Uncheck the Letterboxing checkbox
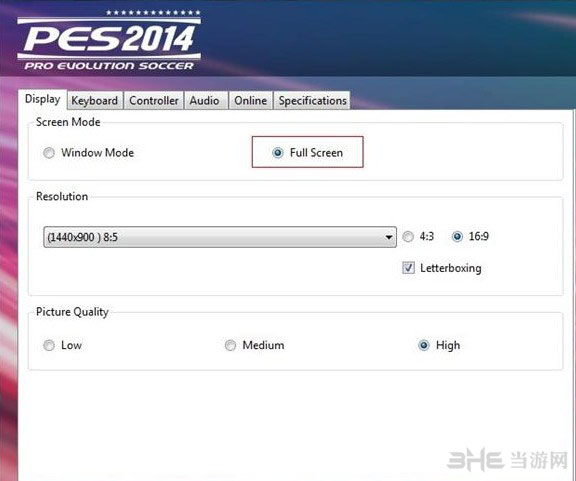This screenshot has height=481, width=576. (408, 268)
